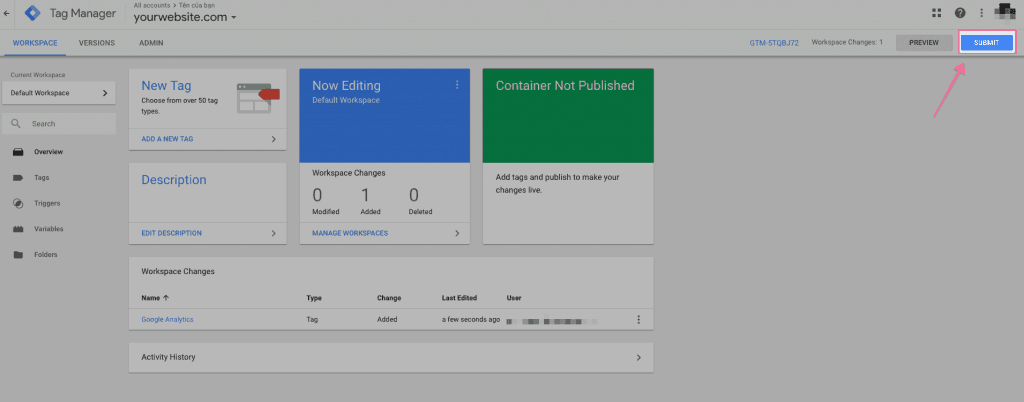The width and height of the screenshot is (1024, 402).
Task: Click the Triggers sidebar icon
Action: pos(18,203)
